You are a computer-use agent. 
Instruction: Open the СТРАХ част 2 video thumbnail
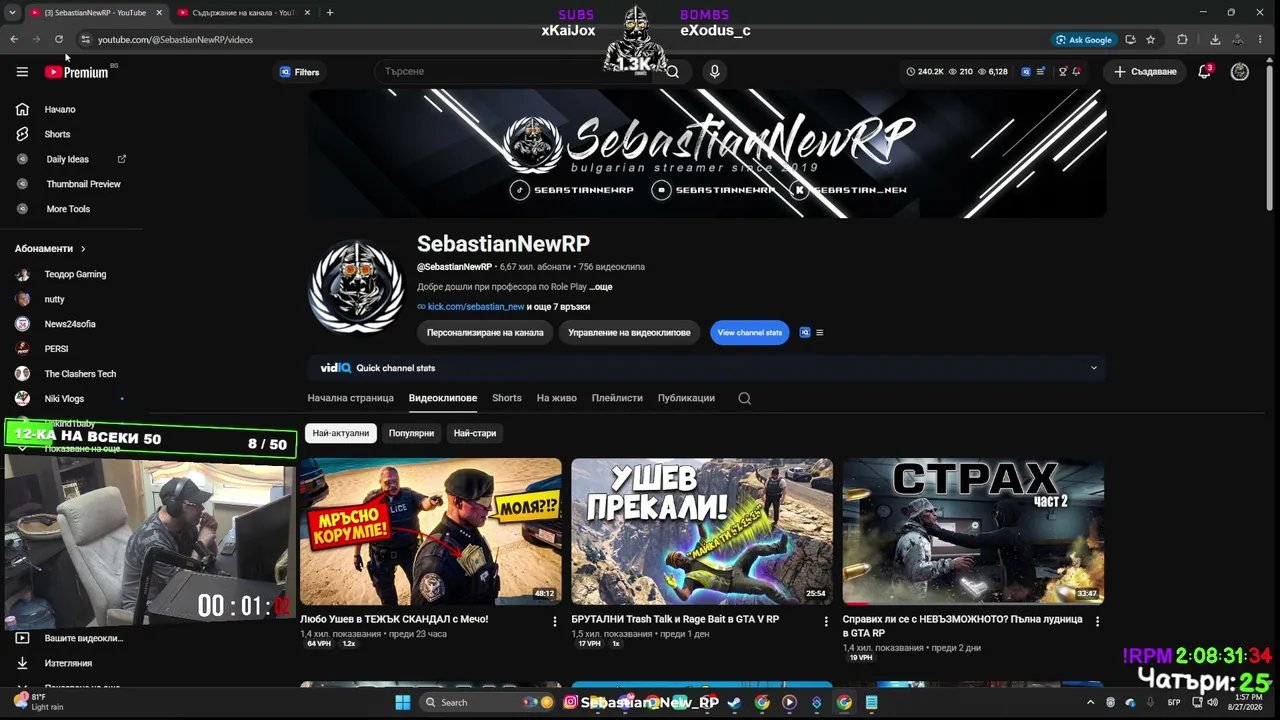(973, 531)
